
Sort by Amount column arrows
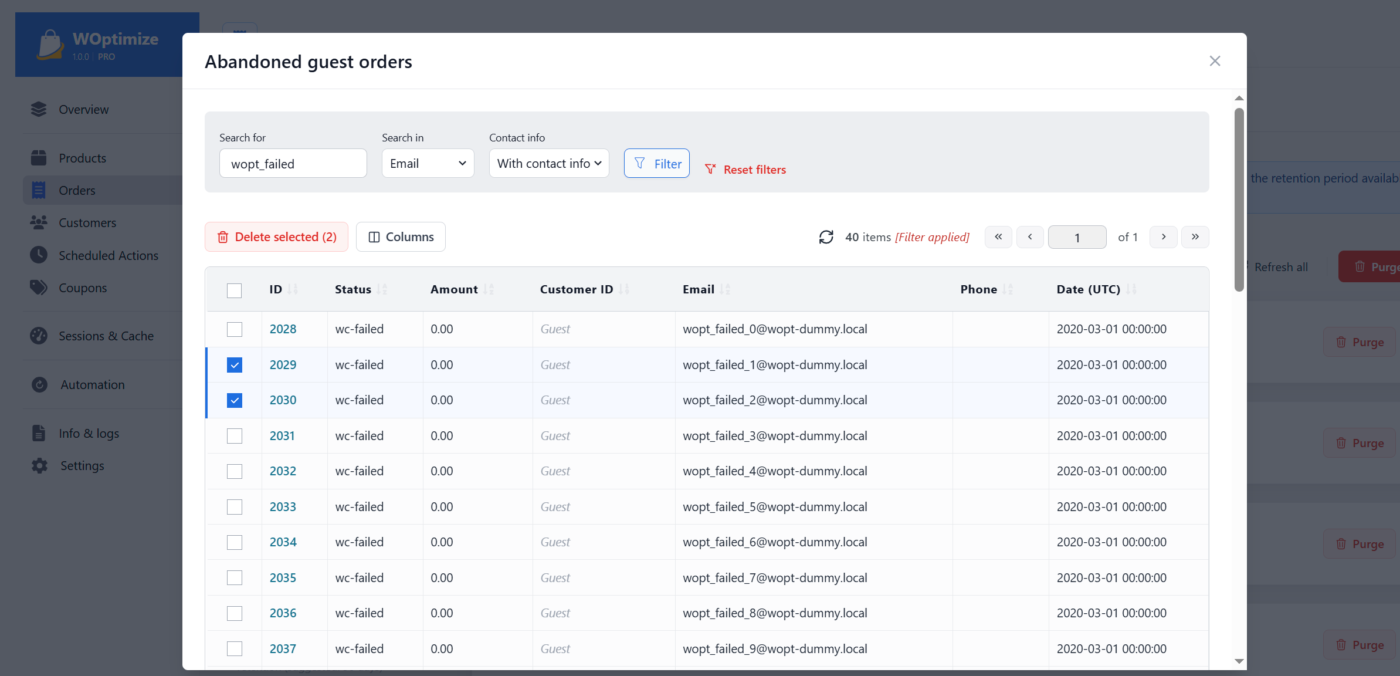[x=489, y=290]
